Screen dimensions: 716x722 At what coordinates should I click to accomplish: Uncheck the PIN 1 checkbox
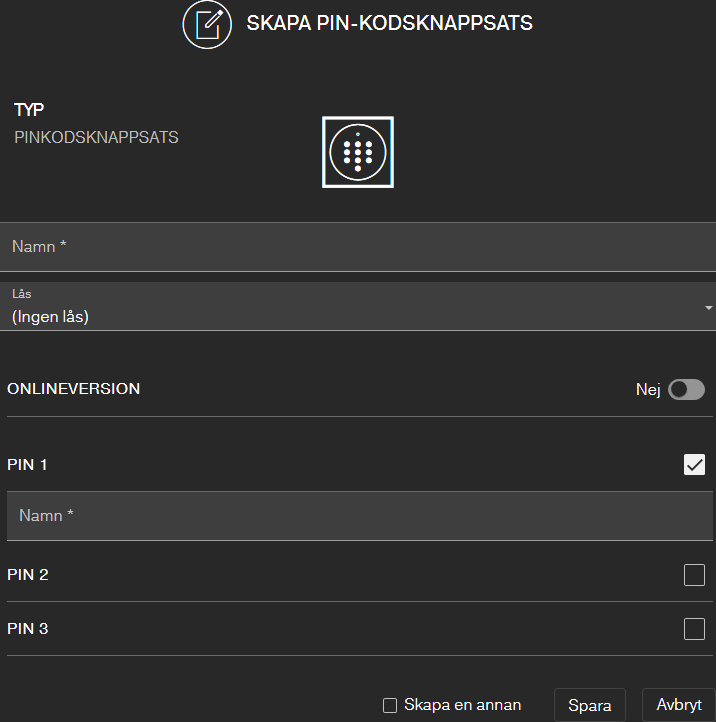click(x=694, y=464)
